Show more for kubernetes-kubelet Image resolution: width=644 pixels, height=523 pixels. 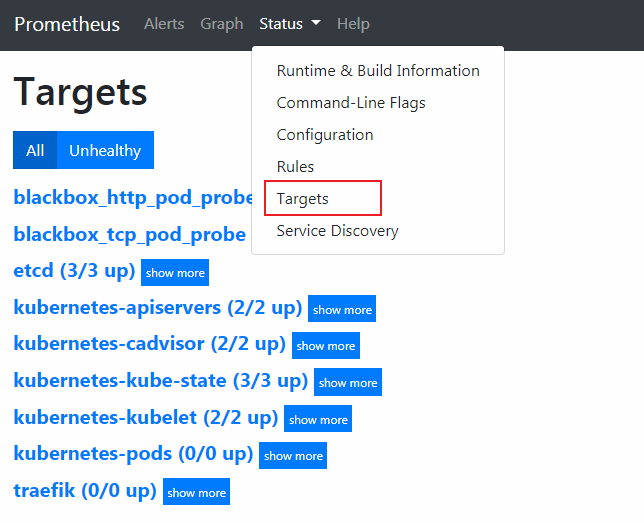click(318, 419)
